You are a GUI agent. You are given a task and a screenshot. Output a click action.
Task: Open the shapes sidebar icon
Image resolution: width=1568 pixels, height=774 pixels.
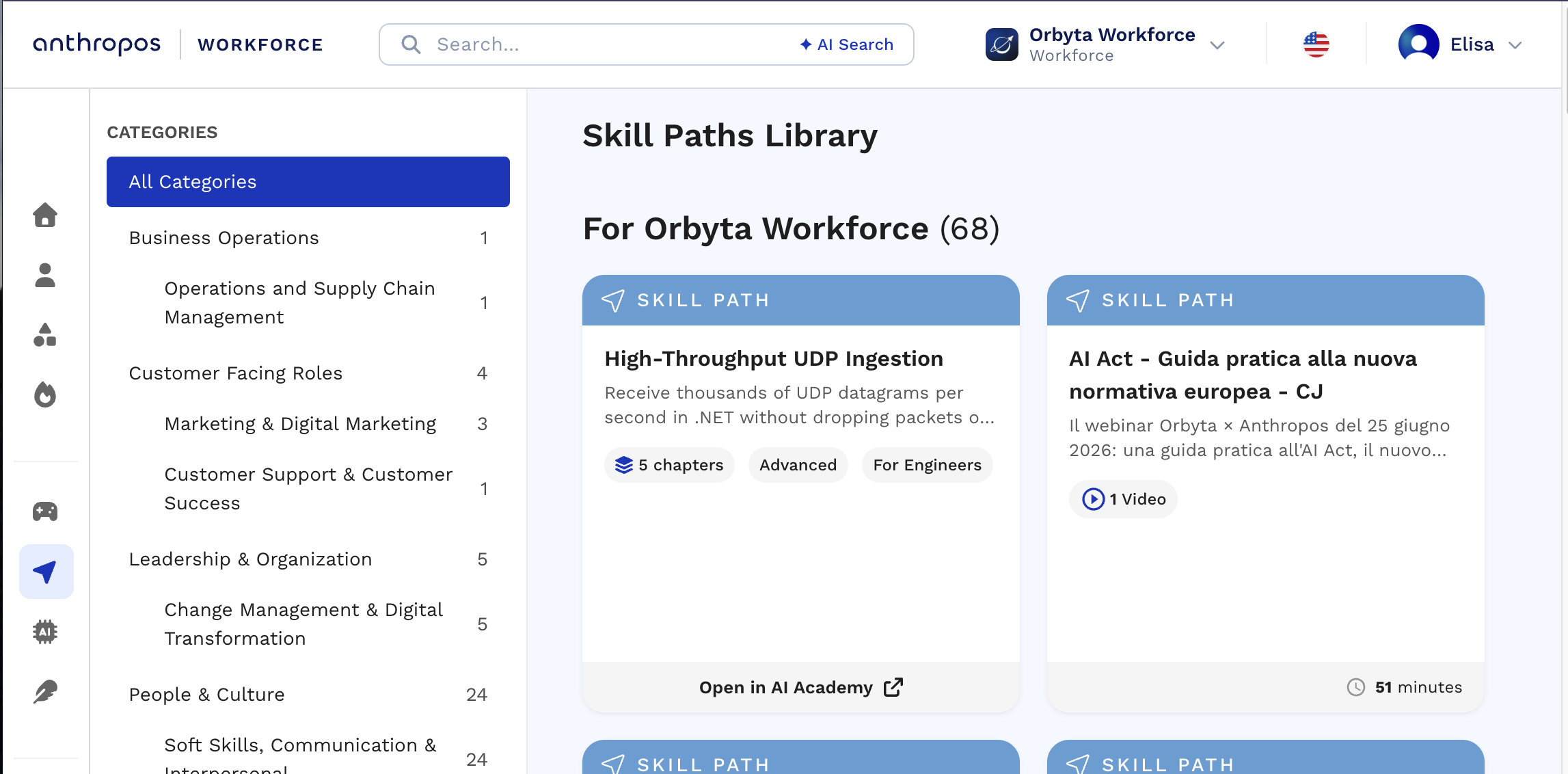point(45,335)
